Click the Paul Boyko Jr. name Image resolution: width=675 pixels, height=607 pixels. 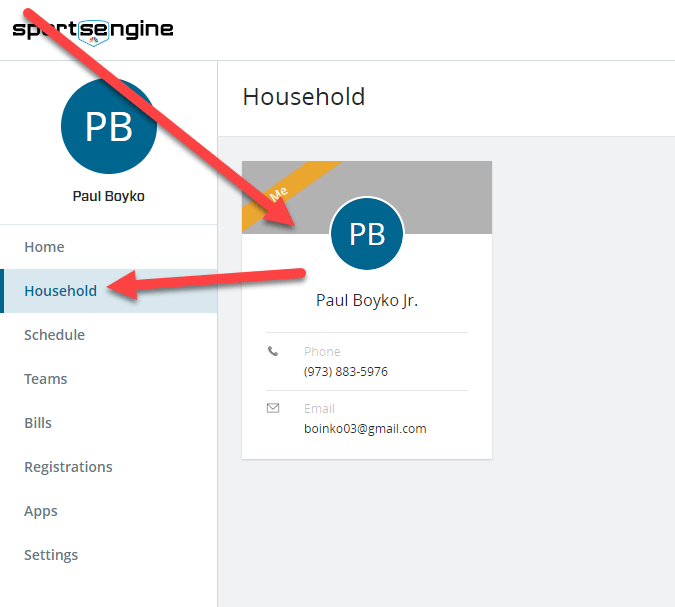pyautogui.click(x=367, y=300)
